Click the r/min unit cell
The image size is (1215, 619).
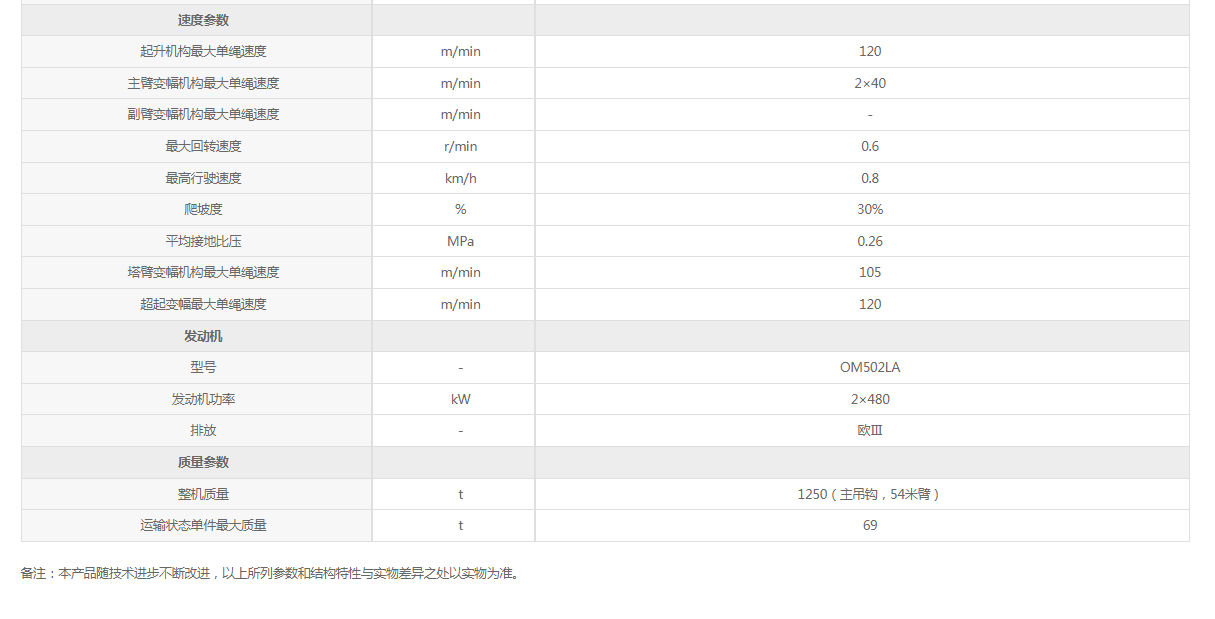click(x=460, y=146)
